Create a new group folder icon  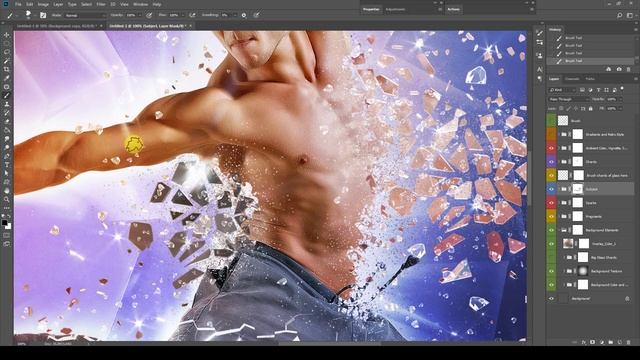click(x=611, y=342)
